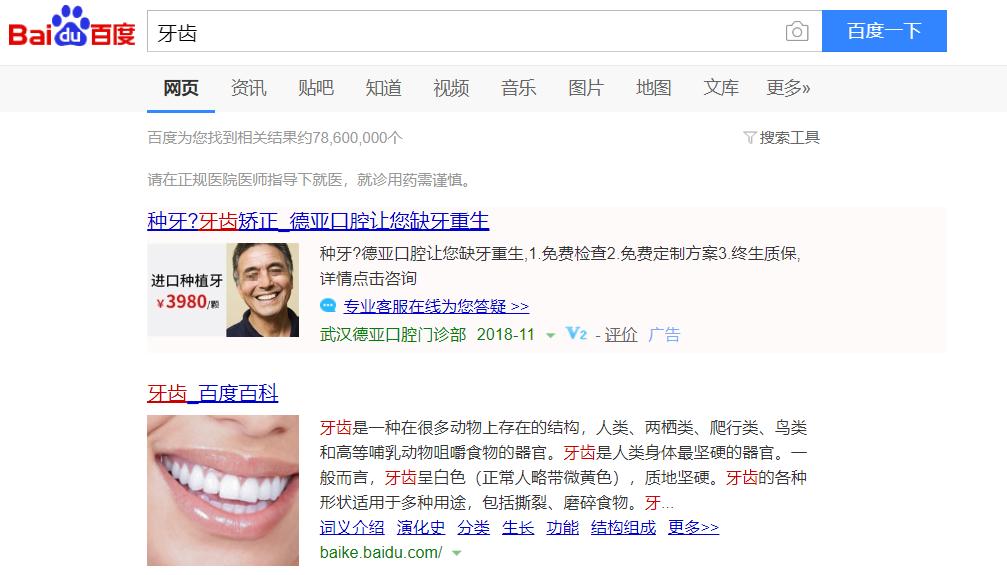Screen dimensions: 1007x575
Task: Open the 种牙?牙齿矫正 ad title link
Action: tap(318, 221)
